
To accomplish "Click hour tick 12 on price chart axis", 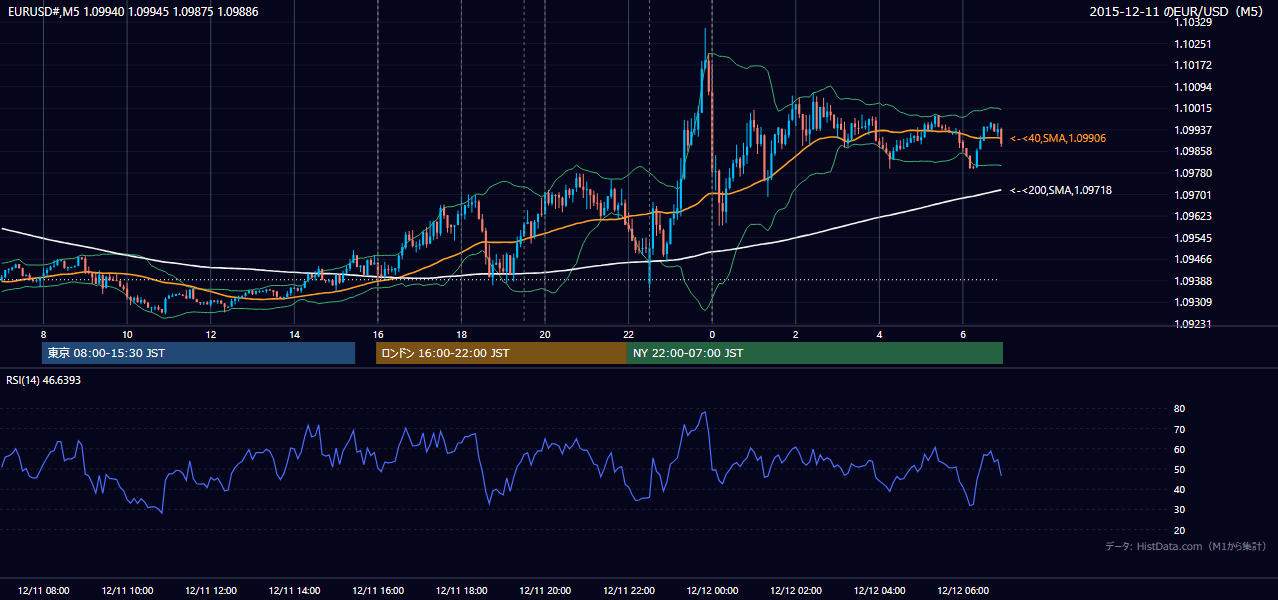I will (210, 333).
